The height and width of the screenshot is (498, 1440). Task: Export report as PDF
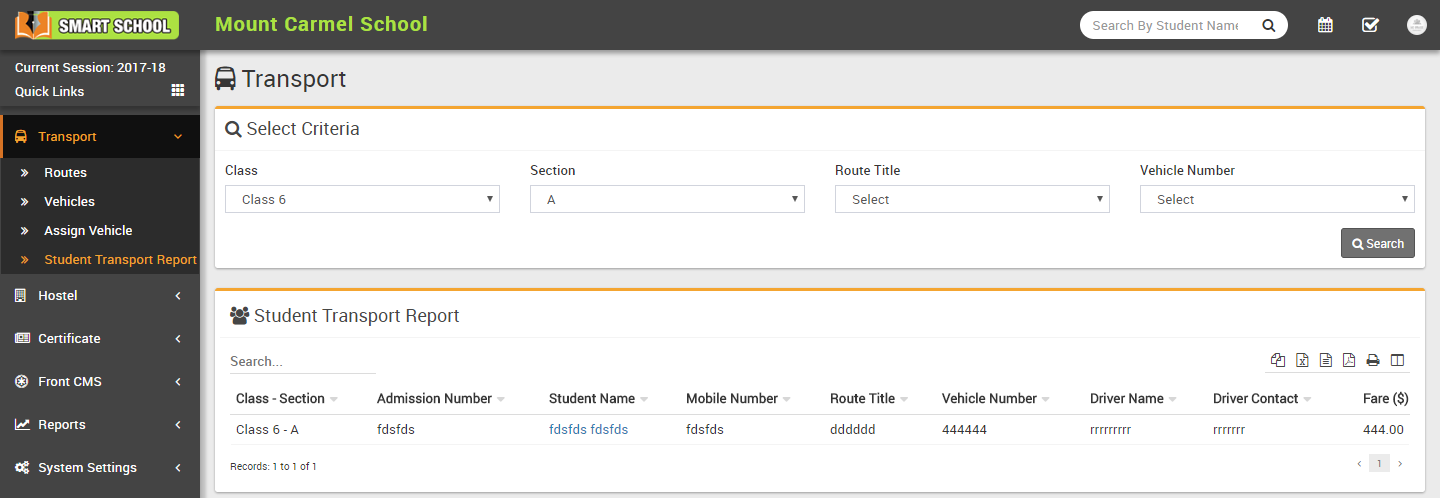1349,360
